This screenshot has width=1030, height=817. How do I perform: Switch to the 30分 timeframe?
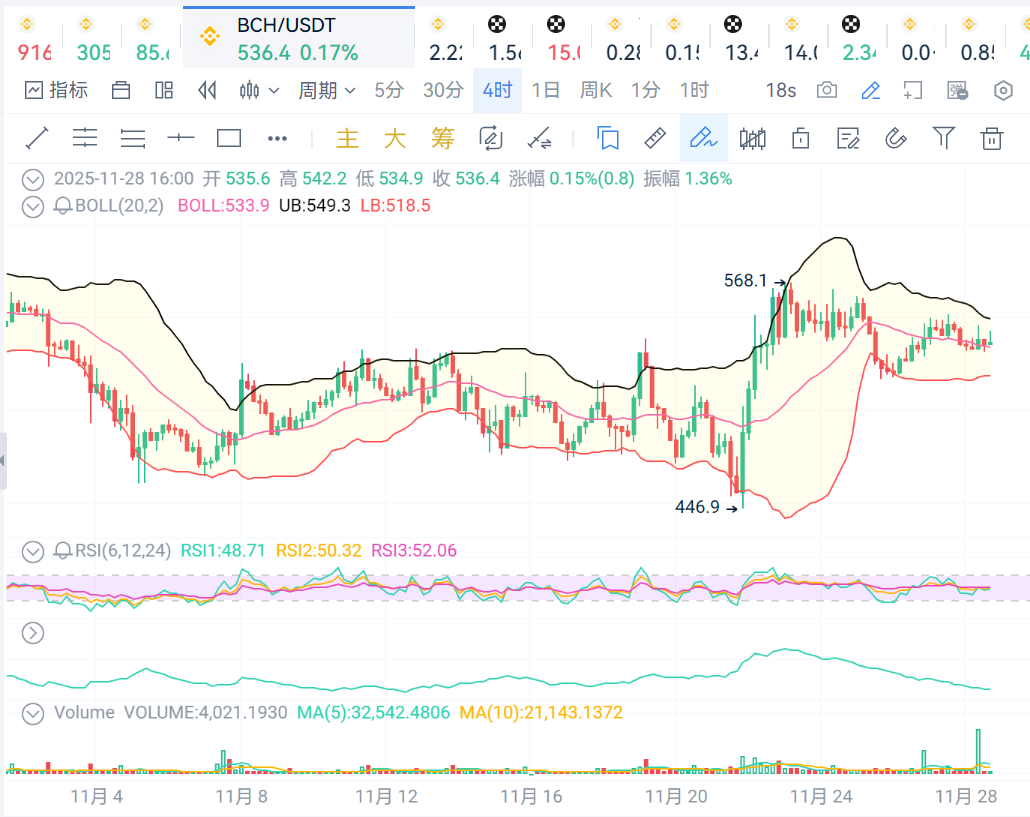point(443,91)
